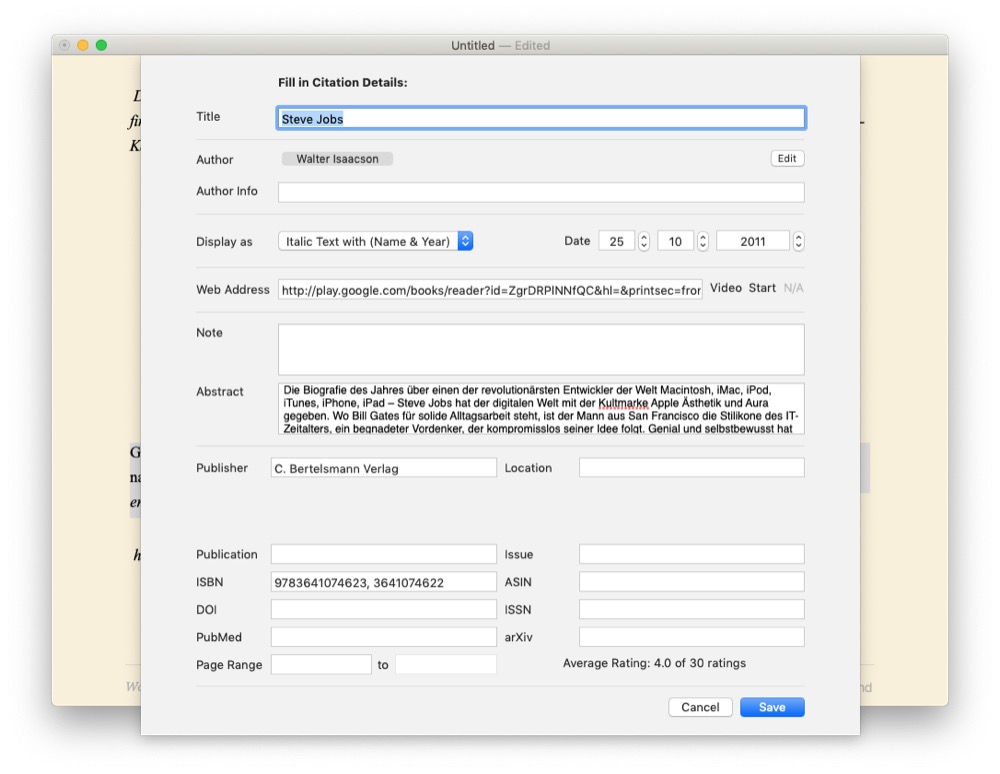The height and width of the screenshot is (774, 1000).
Task: Open the Display as dropdown
Action: click(375, 241)
